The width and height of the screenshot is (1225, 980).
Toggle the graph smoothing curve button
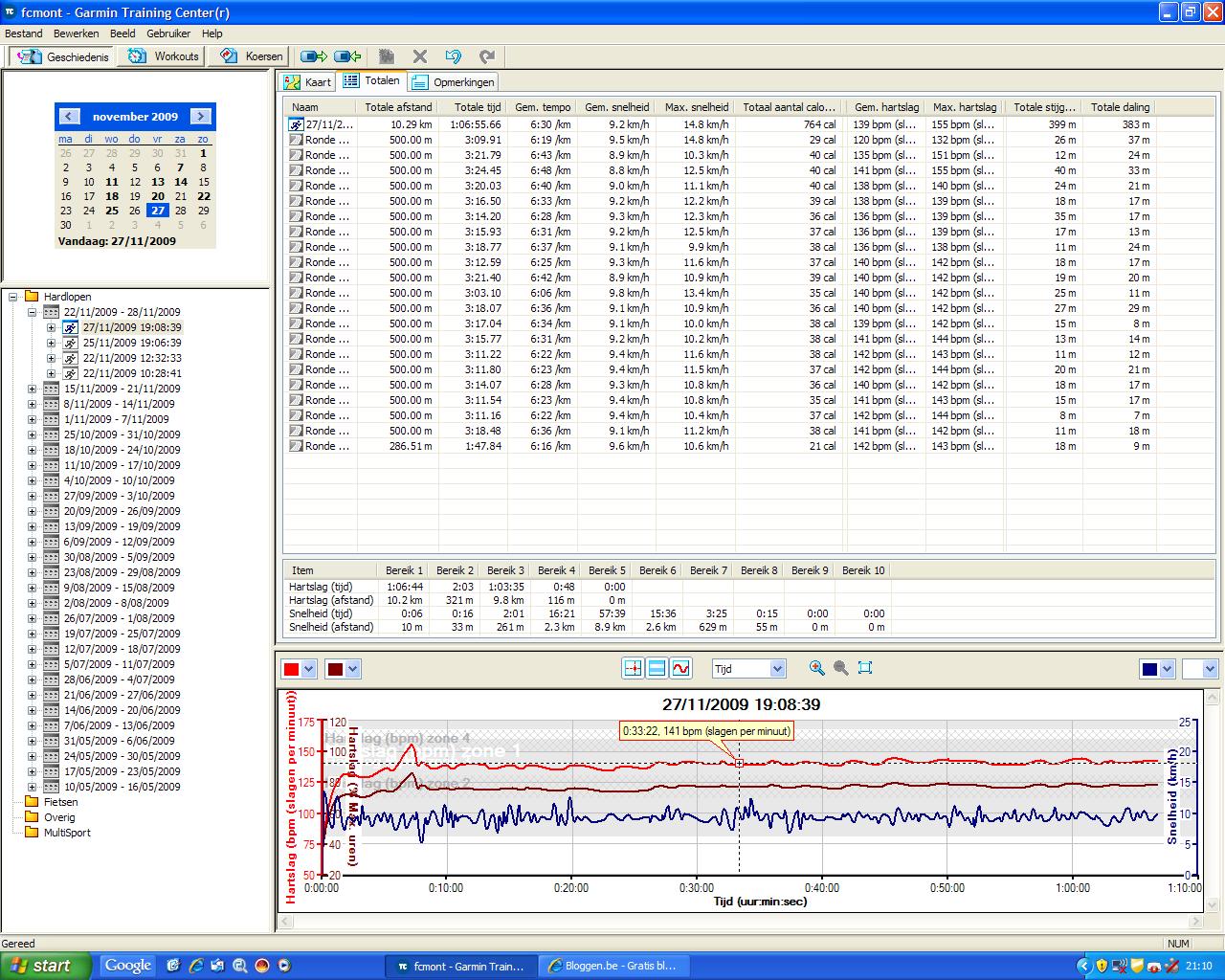(680, 668)
